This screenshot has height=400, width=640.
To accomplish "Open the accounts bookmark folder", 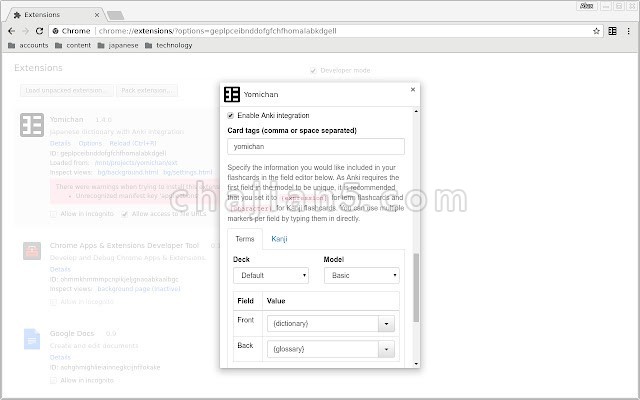I will pyautogui.click(x=28, y=45).
